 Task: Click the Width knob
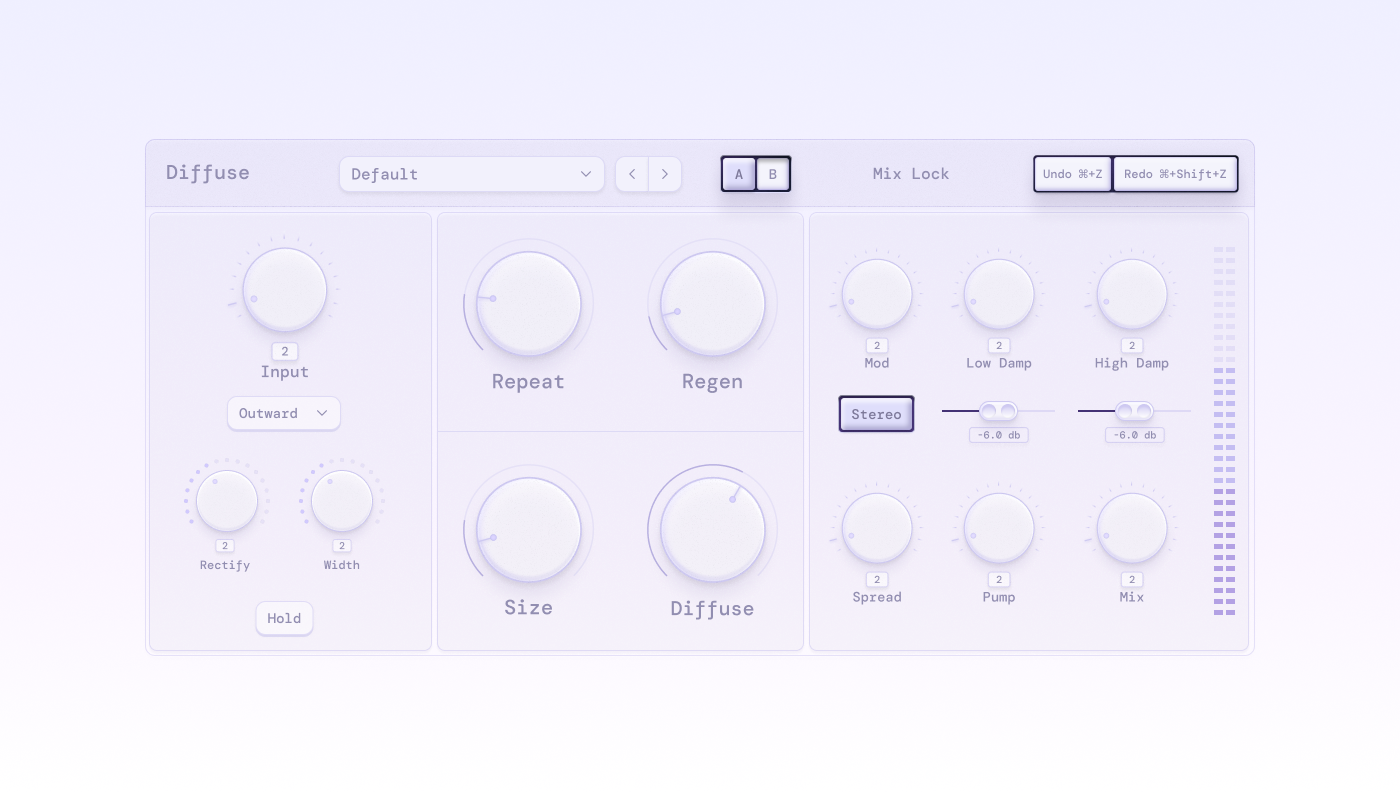pos(342,501)
